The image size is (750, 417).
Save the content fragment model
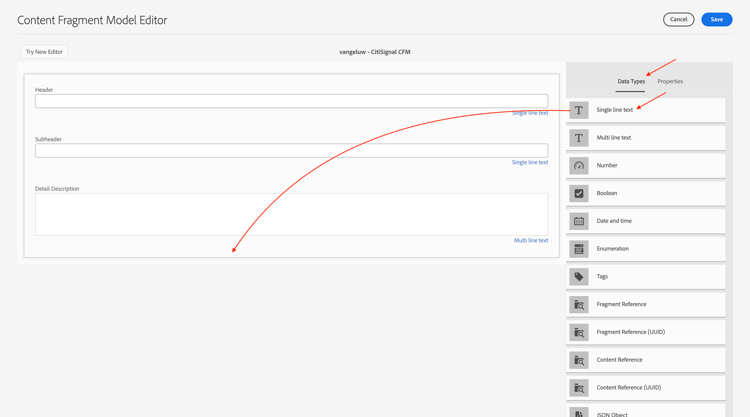717,20
